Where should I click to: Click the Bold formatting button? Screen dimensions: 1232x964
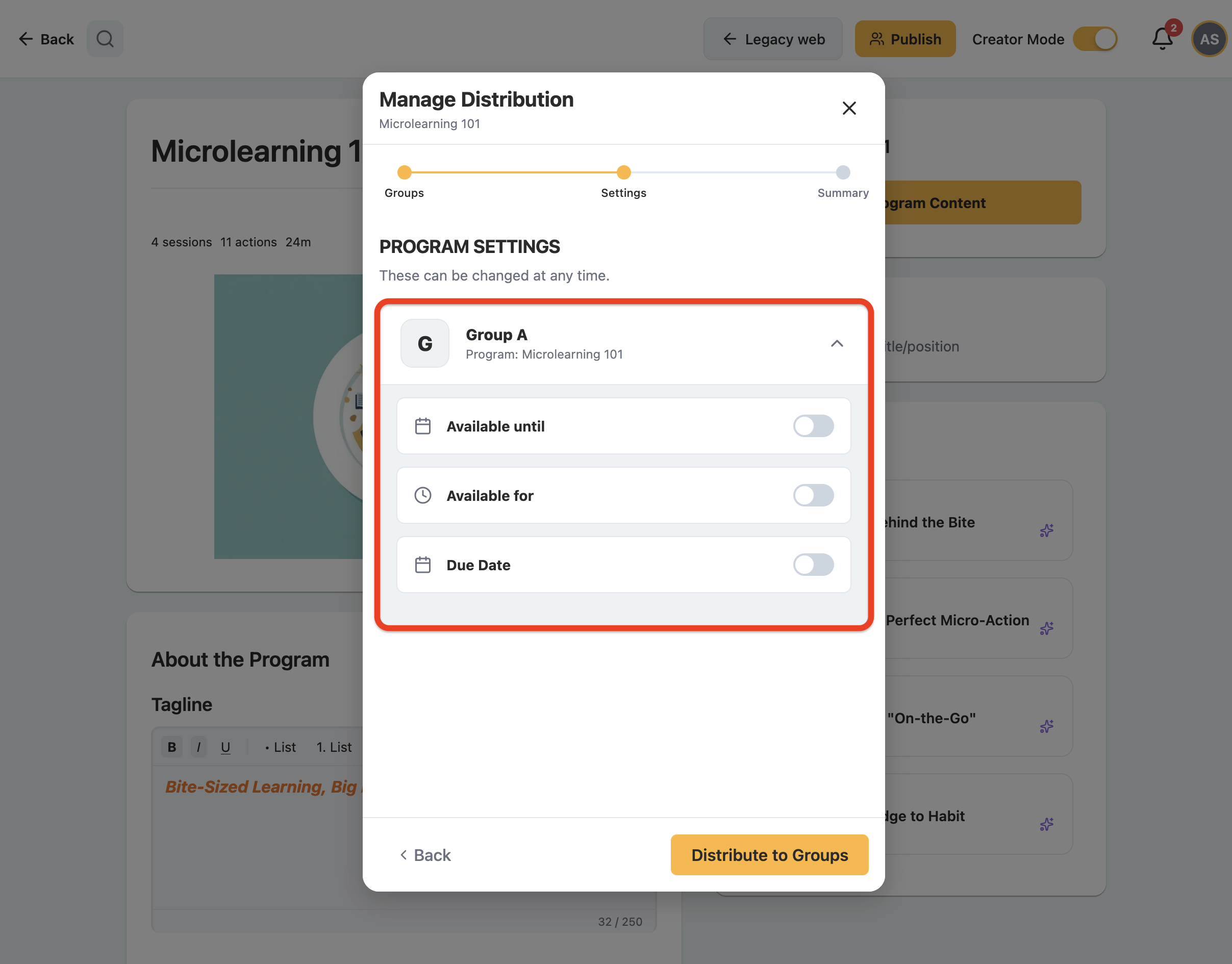(172, 747)
